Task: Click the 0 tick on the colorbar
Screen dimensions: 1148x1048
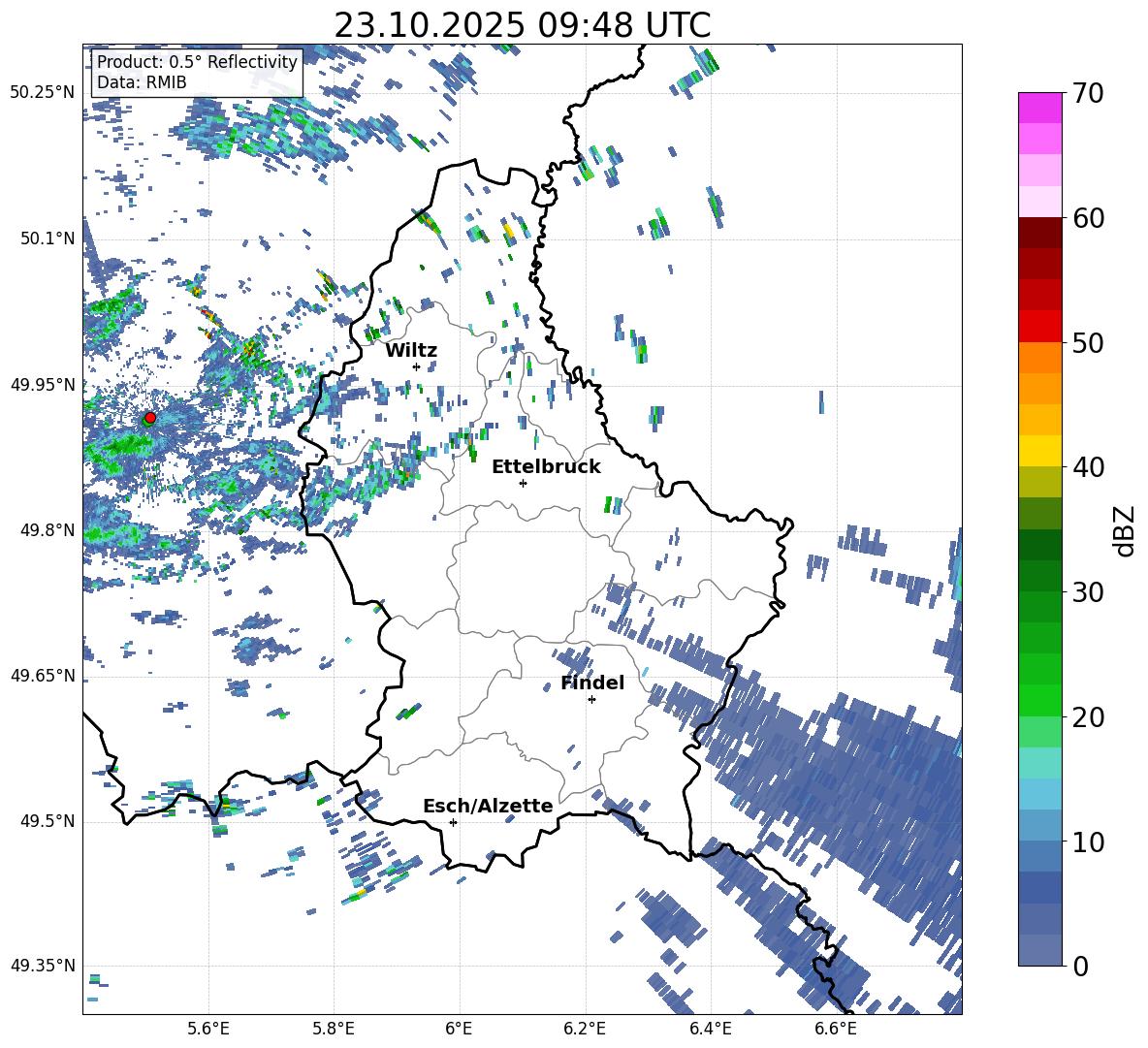Action: (1080, 966)
